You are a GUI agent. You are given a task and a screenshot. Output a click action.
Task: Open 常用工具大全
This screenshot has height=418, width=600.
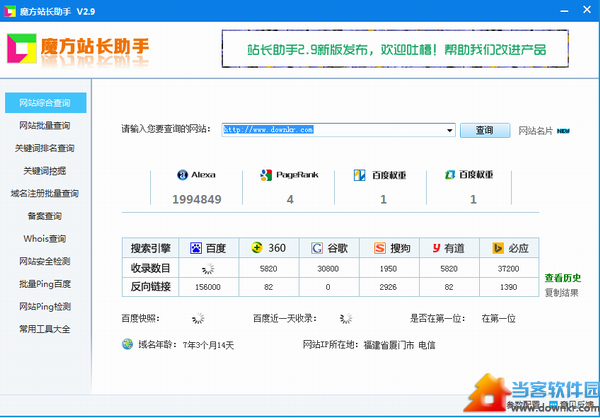(x=45, y=329)
